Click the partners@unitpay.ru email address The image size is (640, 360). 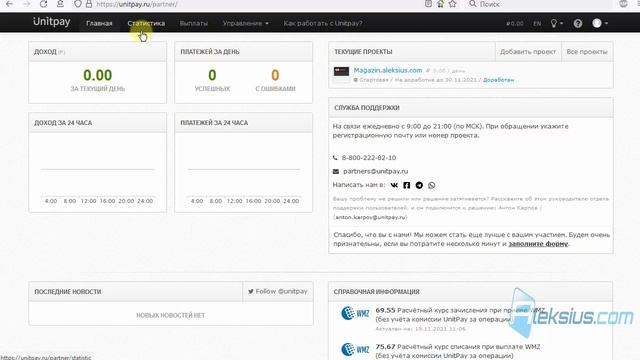coord(376,171)
